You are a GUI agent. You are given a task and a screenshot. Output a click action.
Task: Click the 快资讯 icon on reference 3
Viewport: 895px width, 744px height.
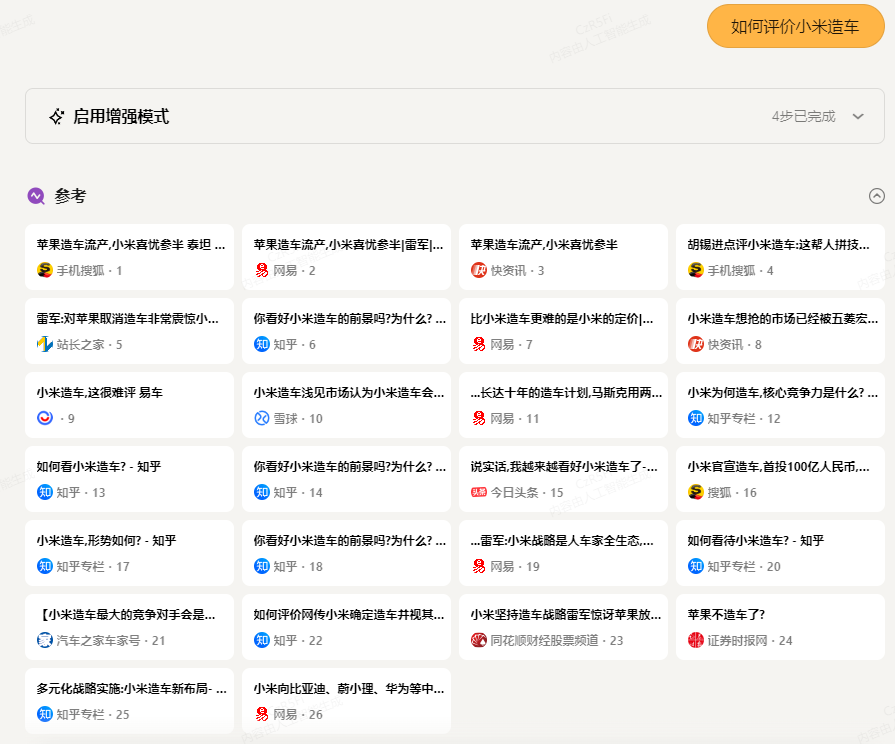[x=478, y=270]
